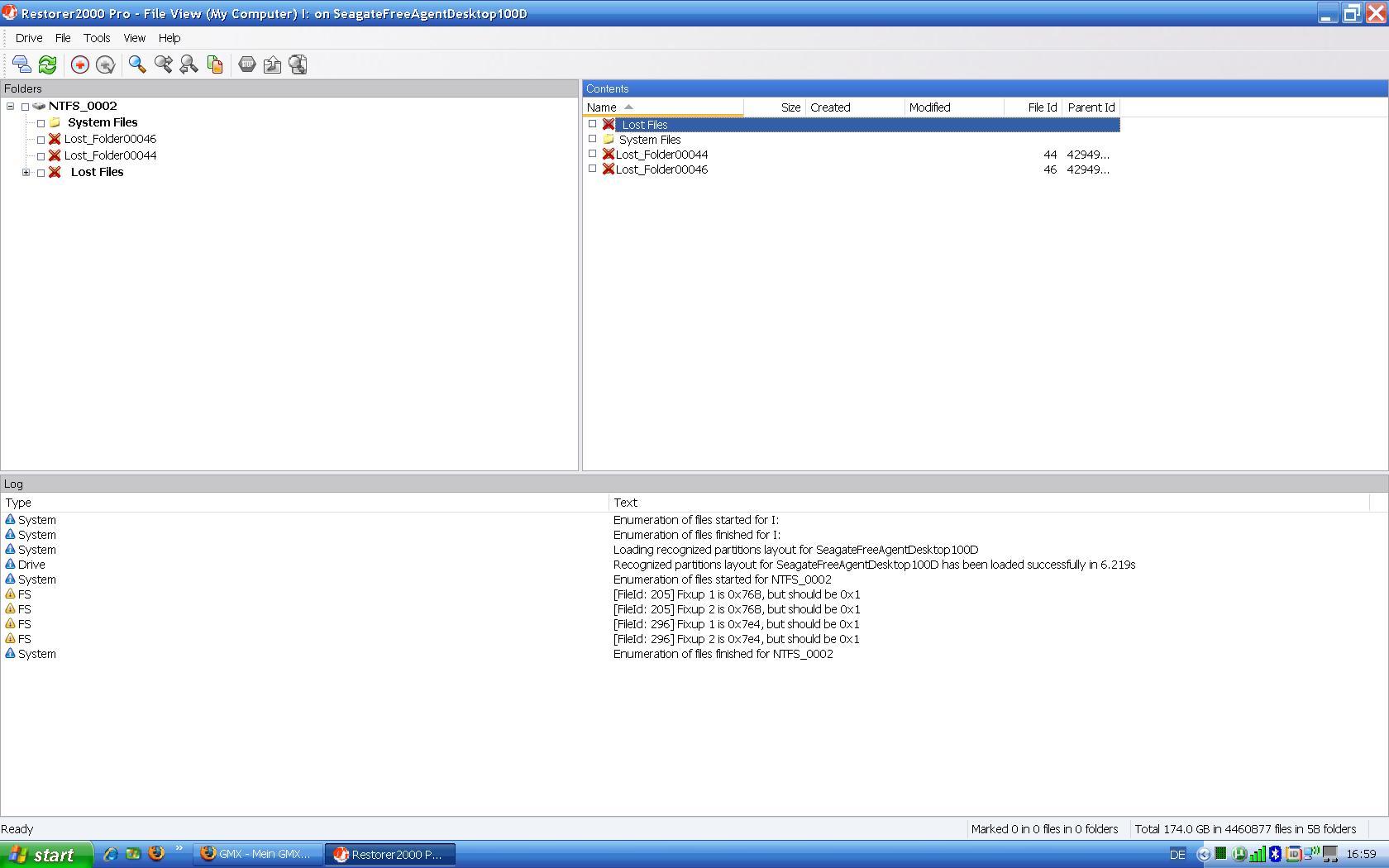This screenshot has width=1389, height=868.
Task: Select log row 'Enumeration of files finished for NTFS_0002'
Action: 694,654
